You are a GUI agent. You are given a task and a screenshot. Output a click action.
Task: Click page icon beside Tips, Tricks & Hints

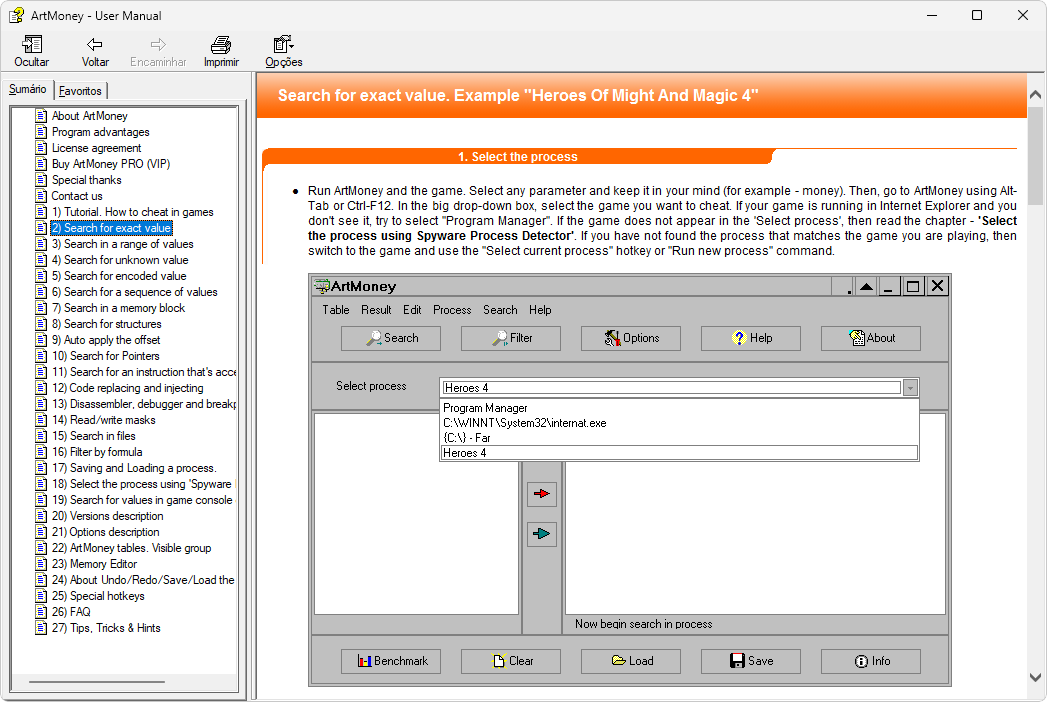(x=41, y=629)
